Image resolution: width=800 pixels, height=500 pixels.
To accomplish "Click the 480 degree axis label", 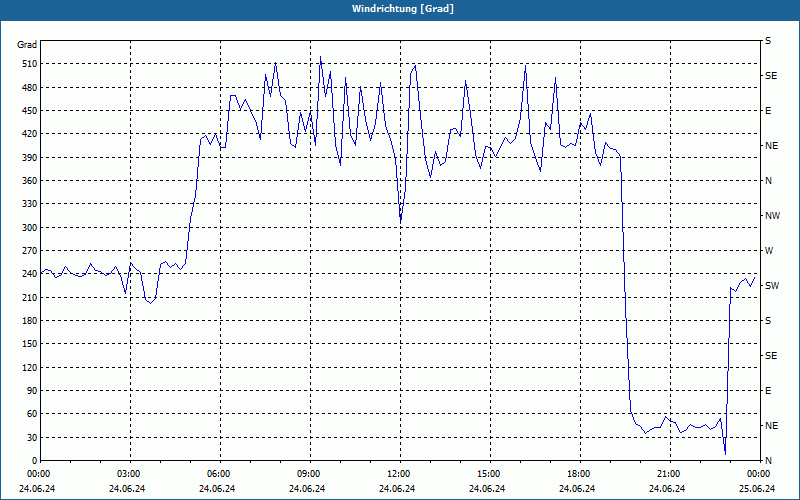I will (28, 88).
